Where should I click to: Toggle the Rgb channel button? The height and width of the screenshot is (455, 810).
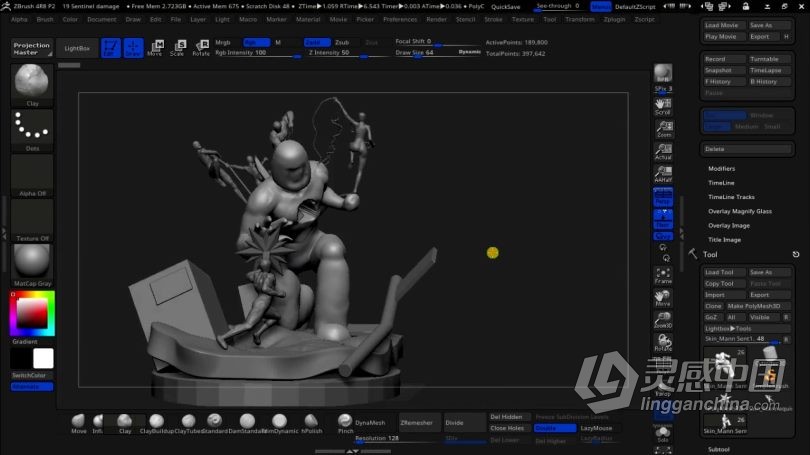tap(256, 42)
